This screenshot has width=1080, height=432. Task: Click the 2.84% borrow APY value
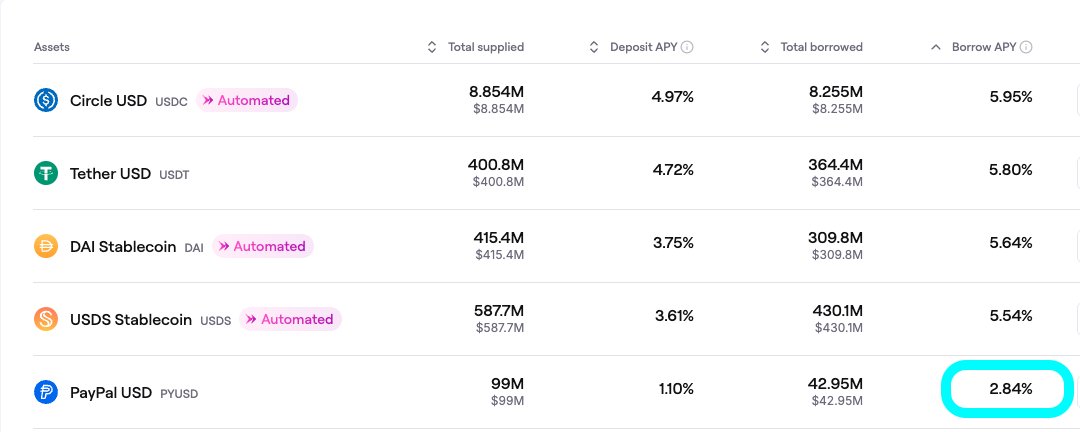[1011, 389]
